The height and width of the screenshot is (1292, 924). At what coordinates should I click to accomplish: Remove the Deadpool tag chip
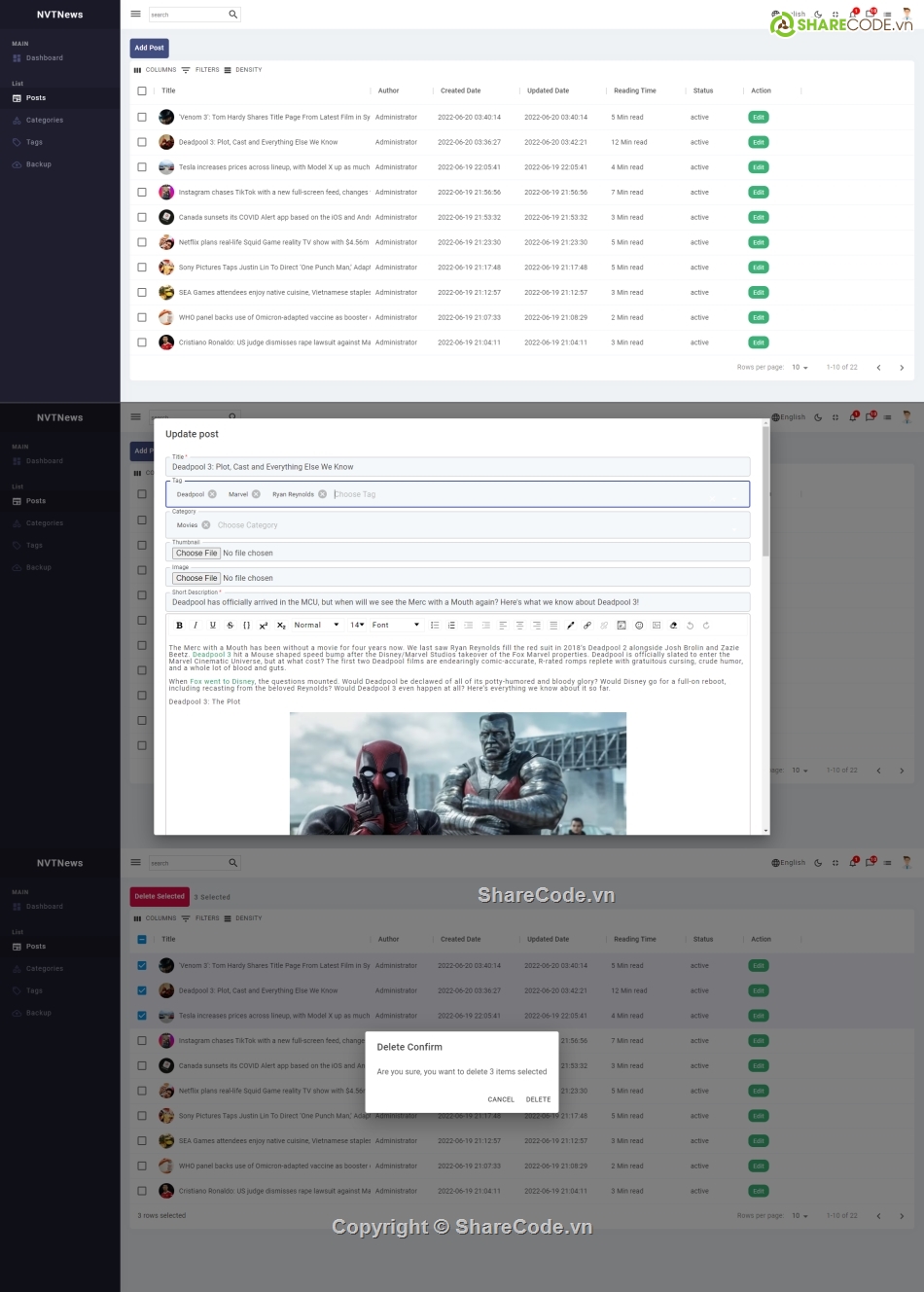[x=212, y=494]
